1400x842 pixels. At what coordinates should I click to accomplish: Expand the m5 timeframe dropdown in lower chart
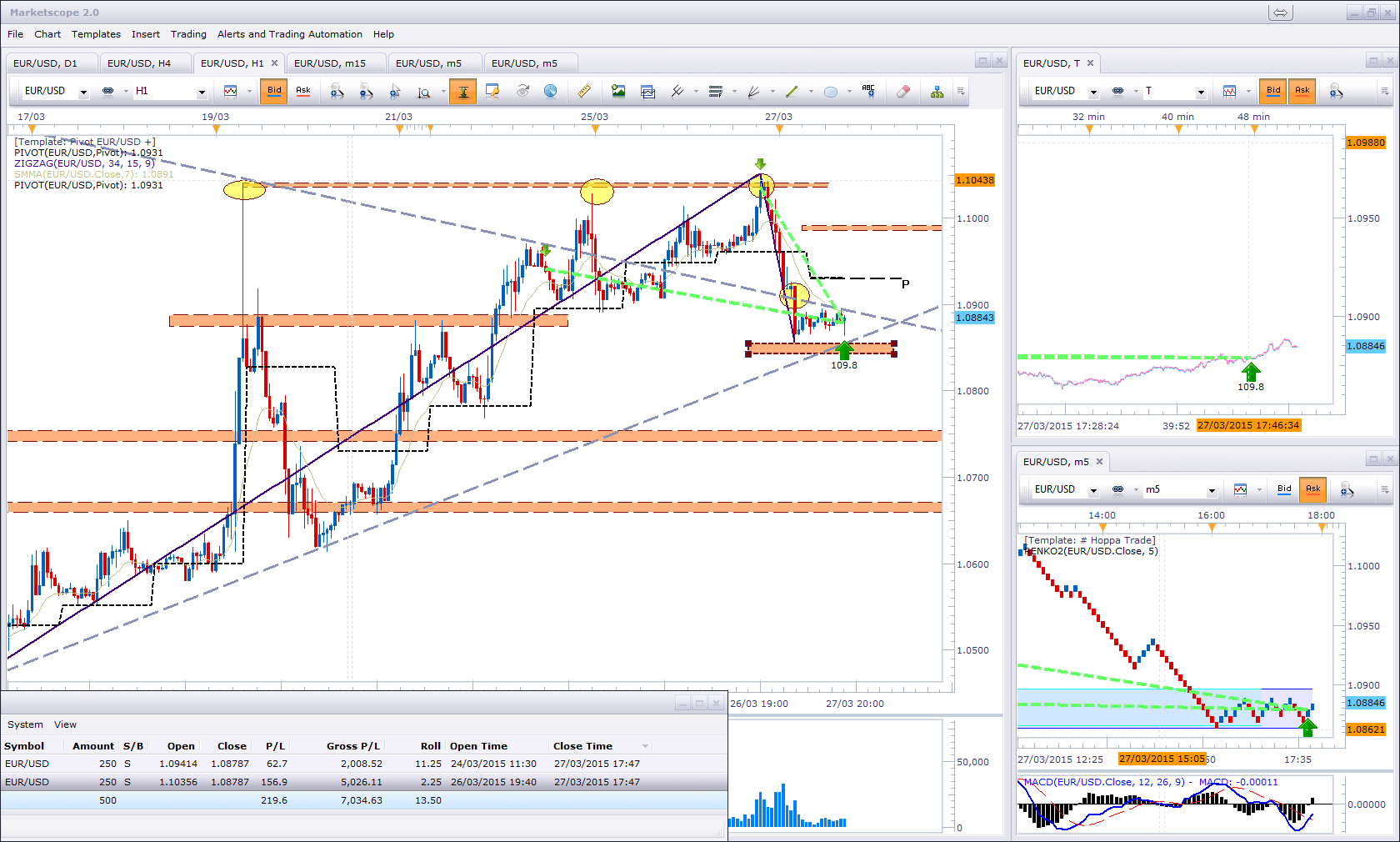tap(1212, 490)
